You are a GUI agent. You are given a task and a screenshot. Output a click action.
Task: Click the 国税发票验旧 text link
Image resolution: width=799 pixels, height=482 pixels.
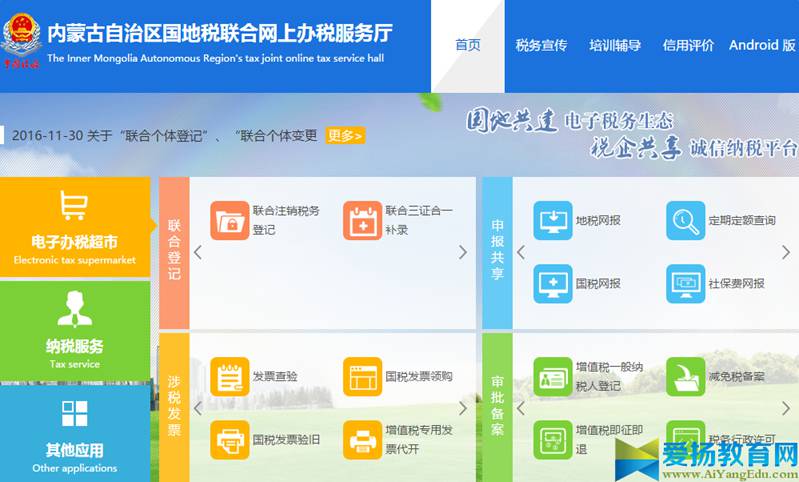coord(286,440)
